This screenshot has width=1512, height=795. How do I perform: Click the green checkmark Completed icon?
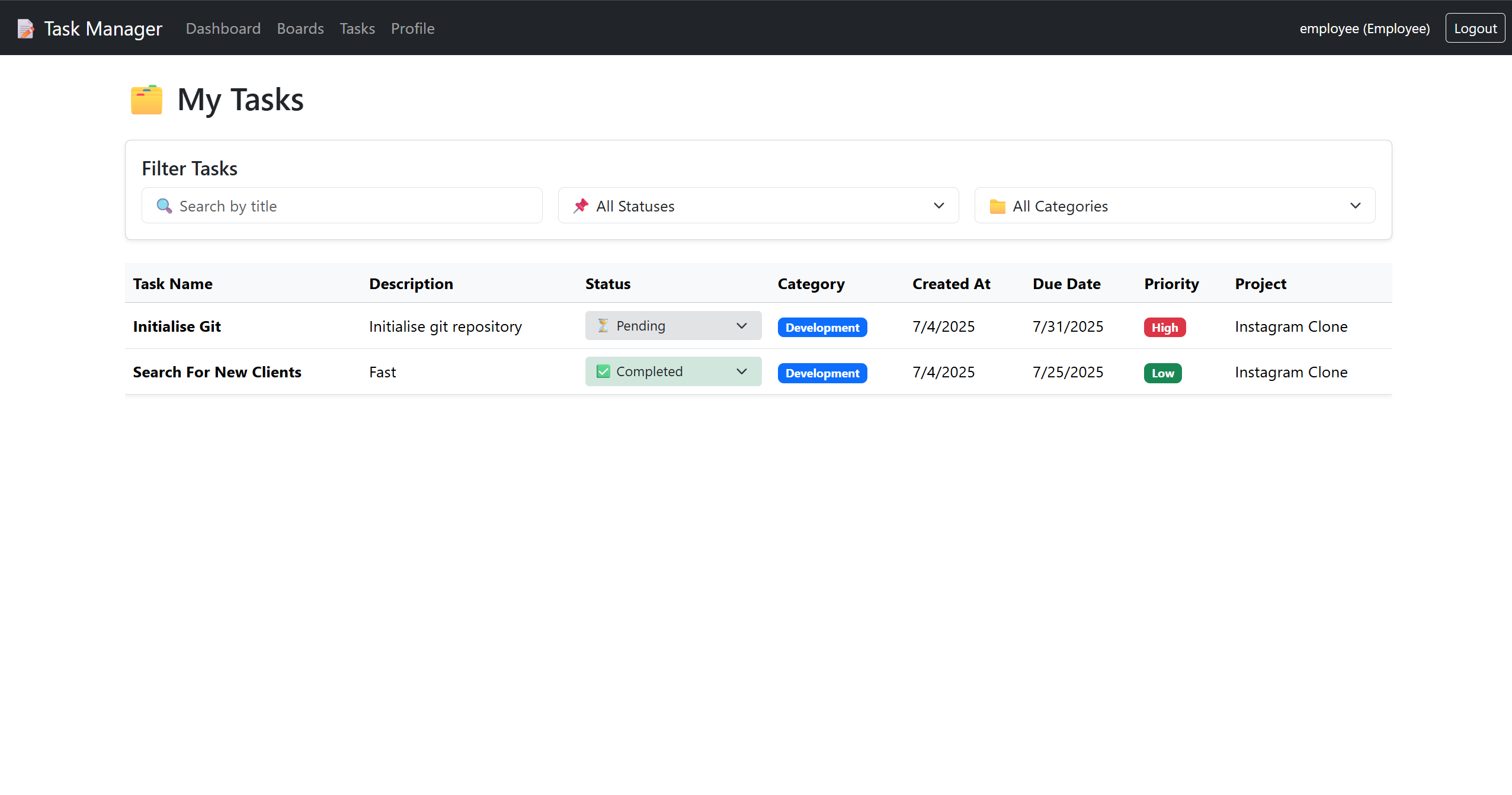click(603, 371)
